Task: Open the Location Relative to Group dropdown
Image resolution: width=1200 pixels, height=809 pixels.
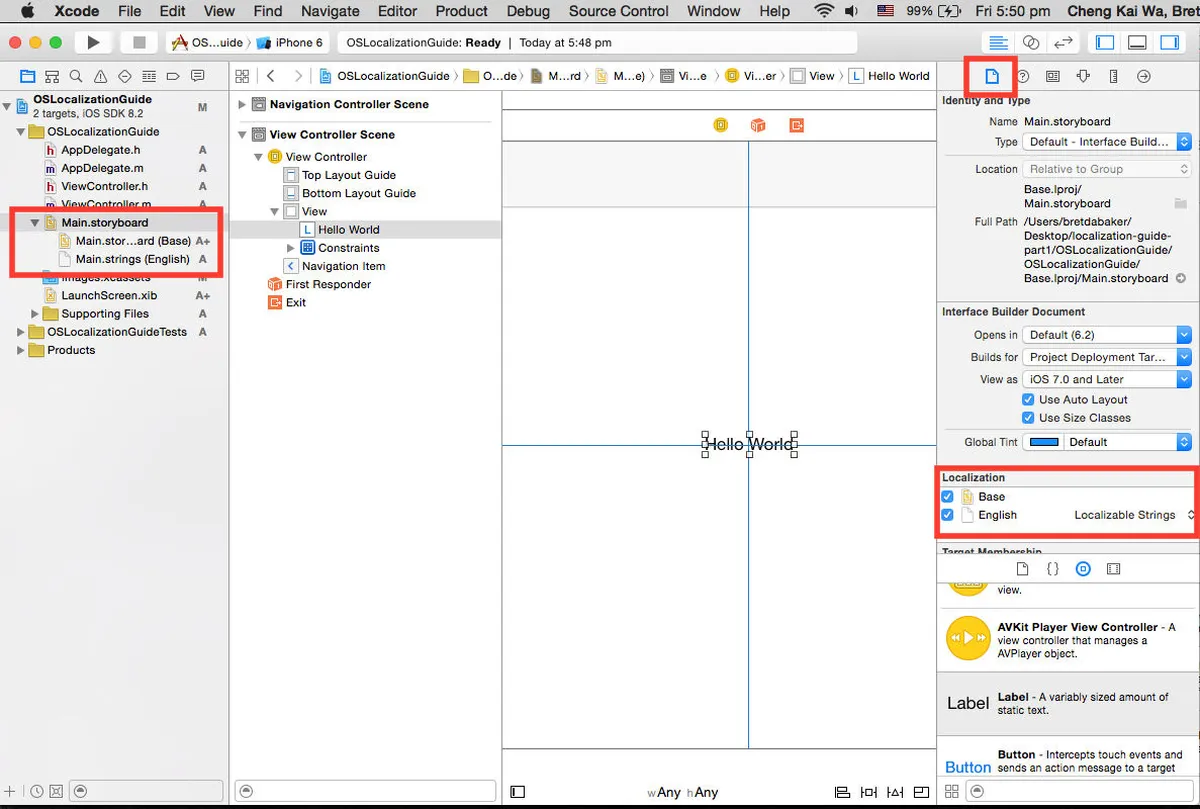Action: [1107, 169]
